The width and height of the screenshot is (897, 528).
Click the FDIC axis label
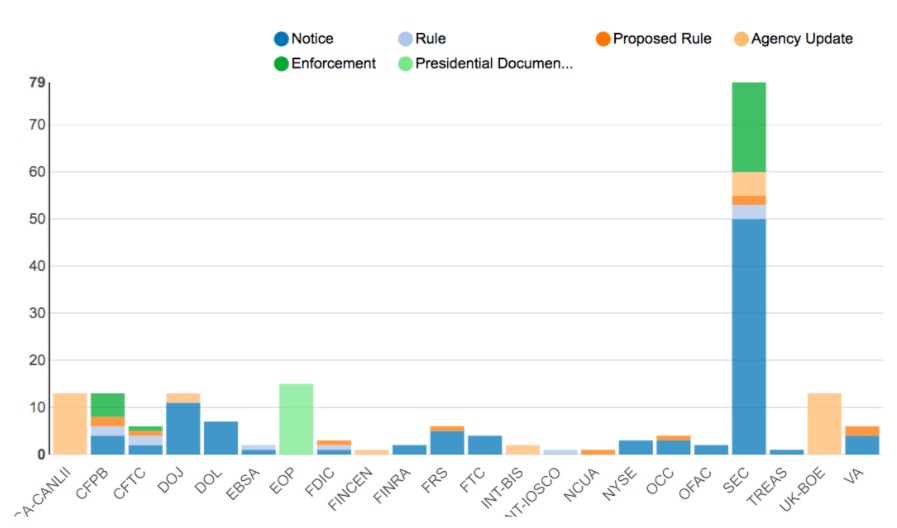pyautogui.click(x=320, y=482)
